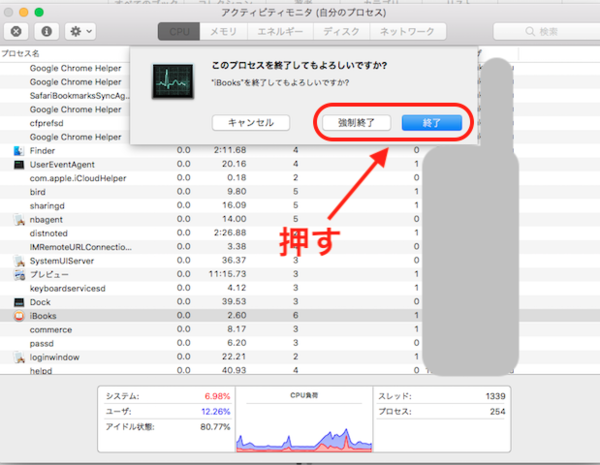Click the green zoom window button
Screen dimensions: 600x465
pos(39,12)
